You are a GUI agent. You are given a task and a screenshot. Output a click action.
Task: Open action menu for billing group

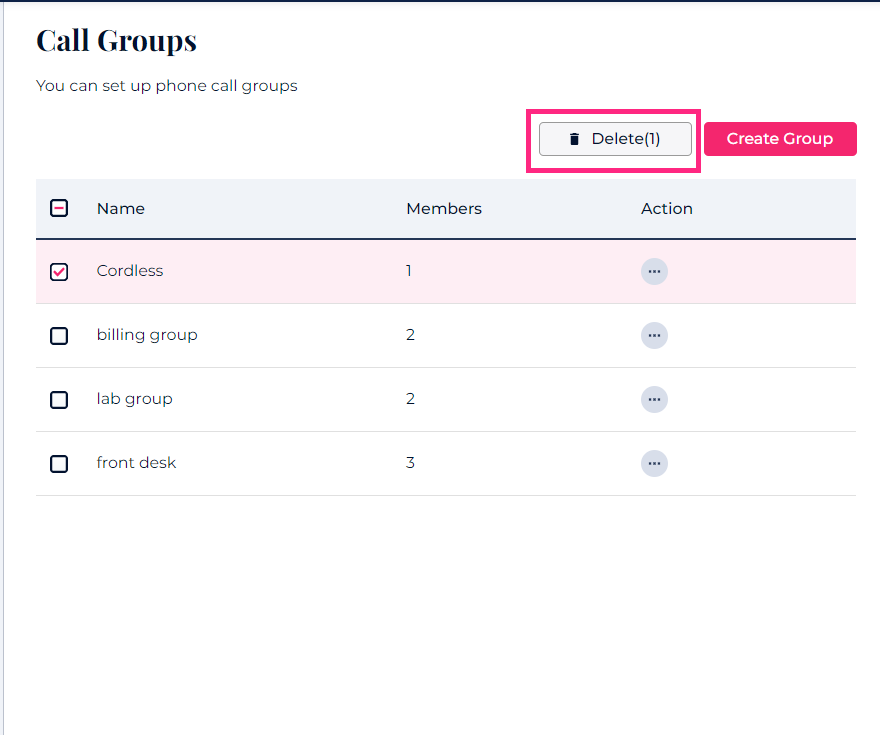(x=654, y=335)
